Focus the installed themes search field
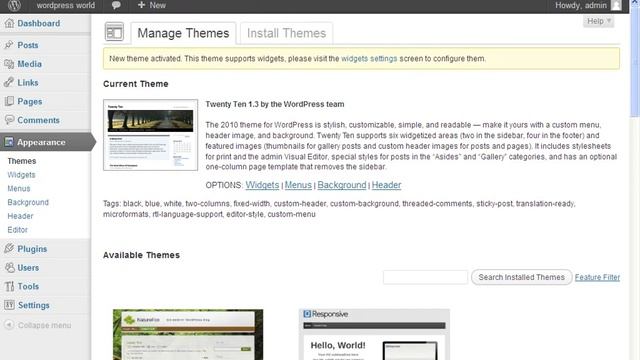Viewport: 640px width, 360px height. coord(425,277)
